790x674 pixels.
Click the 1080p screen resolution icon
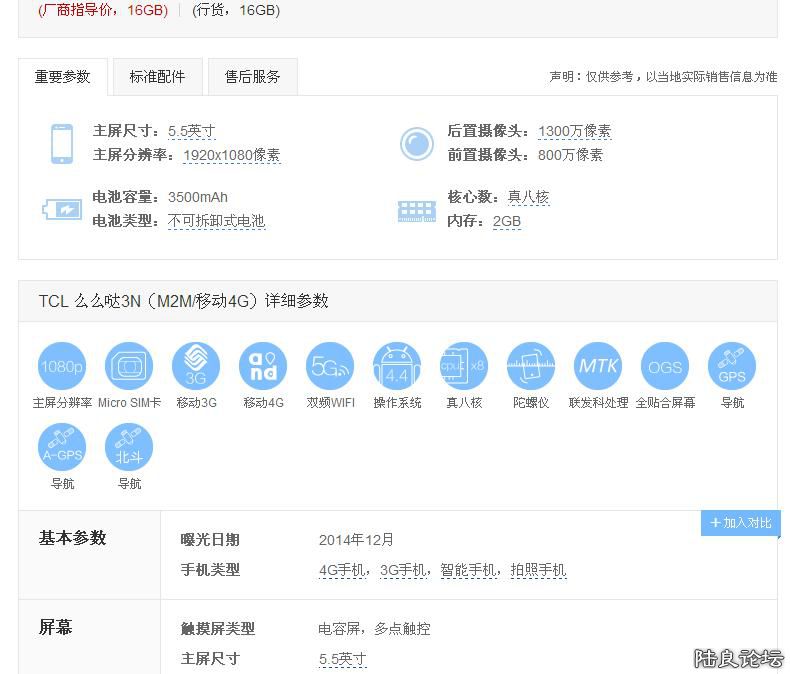(62, 366)
